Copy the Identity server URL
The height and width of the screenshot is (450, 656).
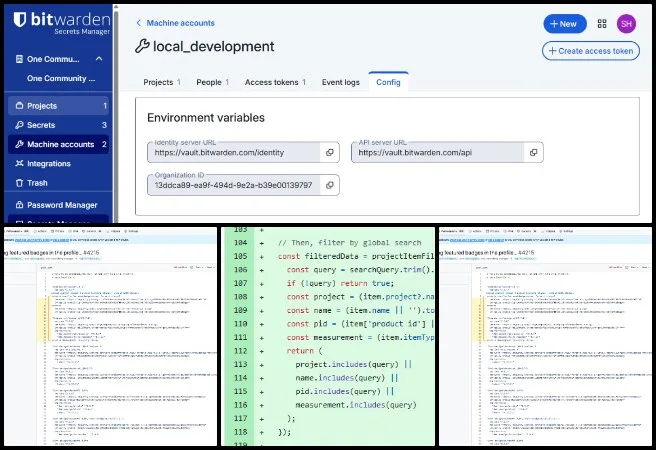[330, 153]
